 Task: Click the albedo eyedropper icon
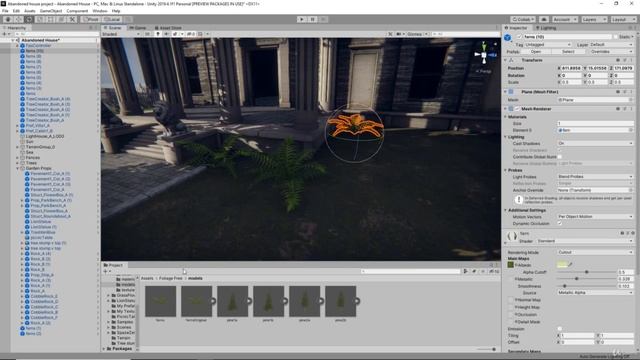tap(570, 265)
